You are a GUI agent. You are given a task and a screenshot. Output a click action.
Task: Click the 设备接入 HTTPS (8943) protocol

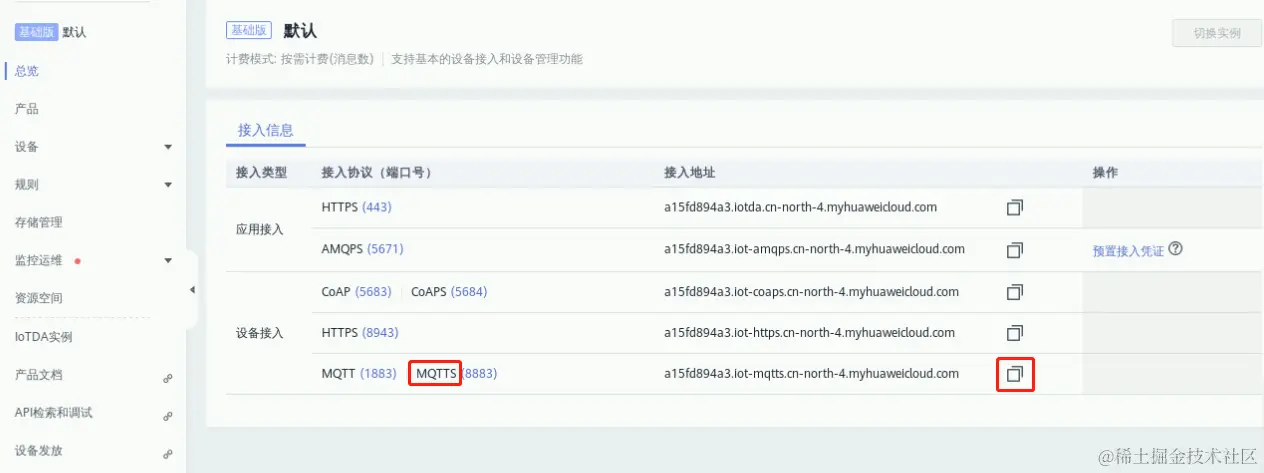[360, 332]
